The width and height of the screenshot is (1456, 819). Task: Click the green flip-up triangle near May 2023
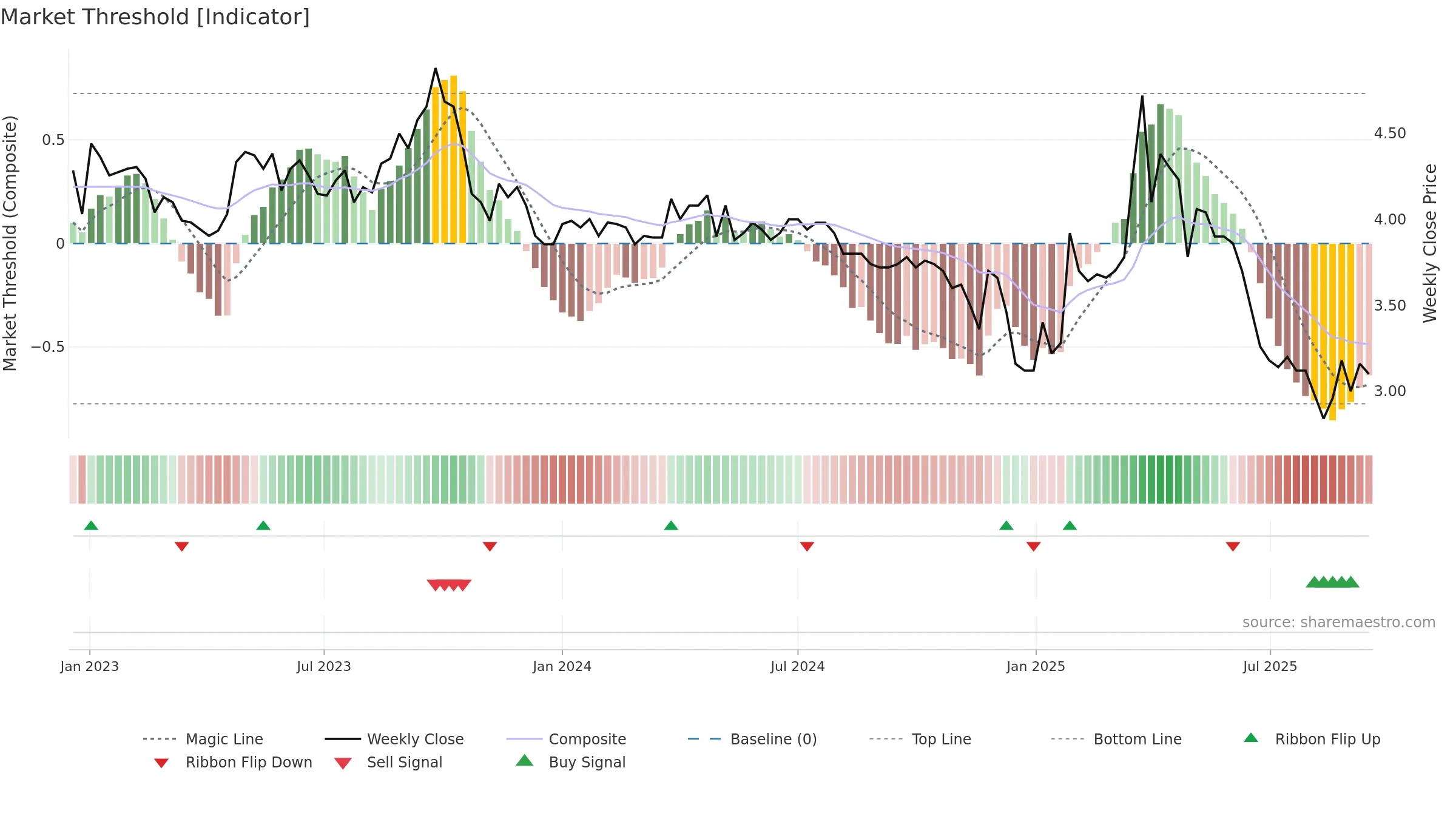coord(263,525)
